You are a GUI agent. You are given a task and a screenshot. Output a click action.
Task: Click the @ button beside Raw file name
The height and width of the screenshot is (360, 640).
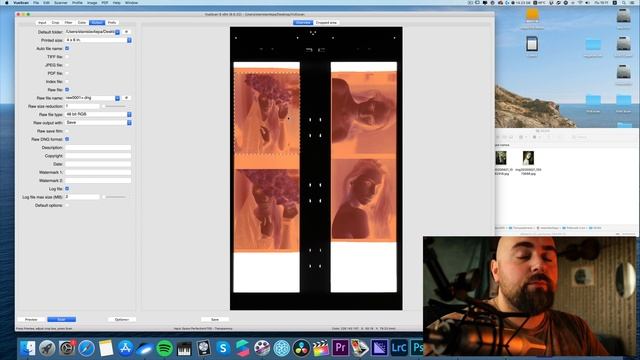(127, 98)
